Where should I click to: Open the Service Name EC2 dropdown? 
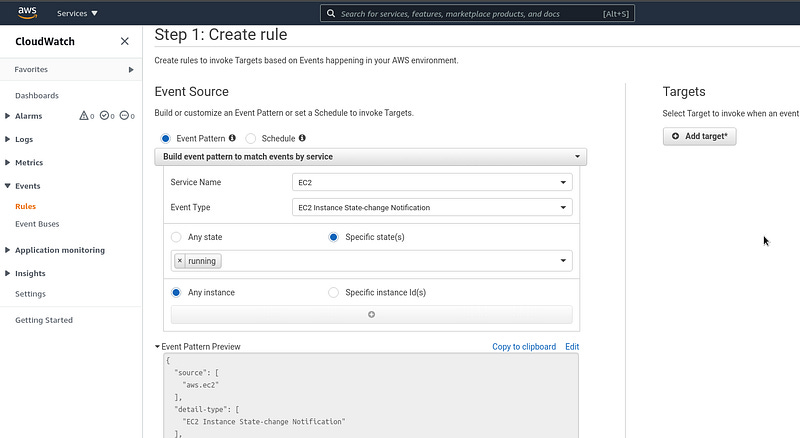coord(432,182)
